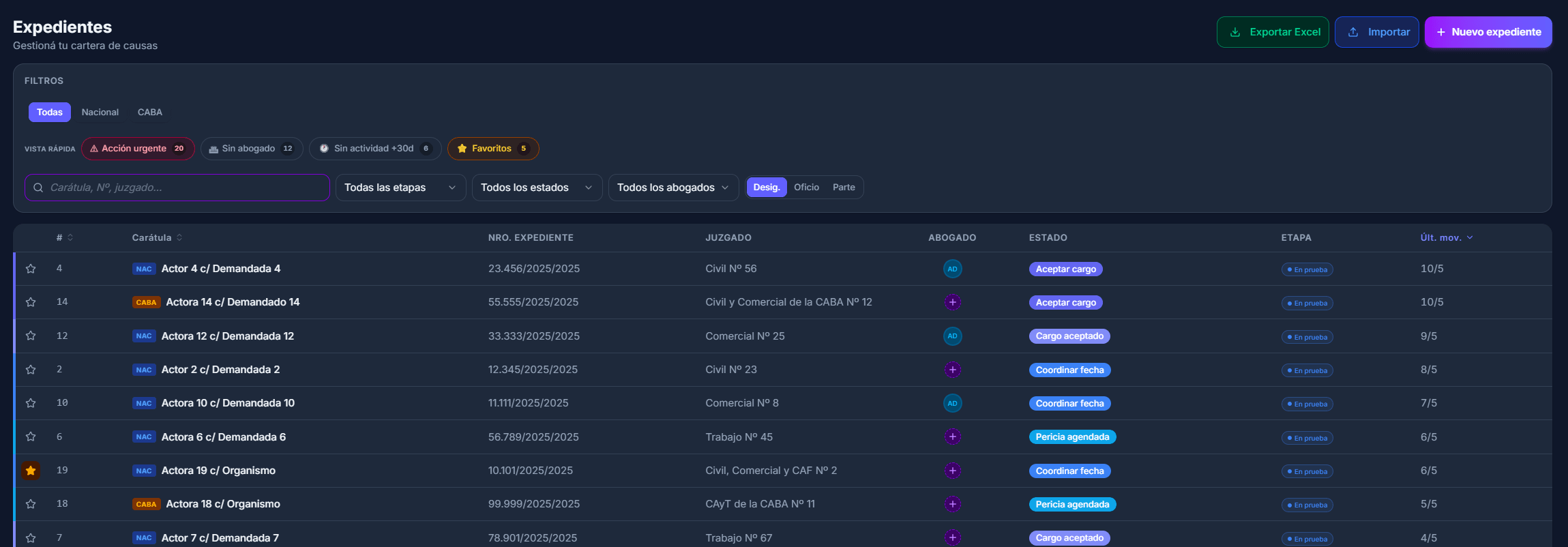This screenshot has width=1568, height=547.
Task: Add lawyer plus icon on Actora 19 row
Action: [x=953, y=471]
